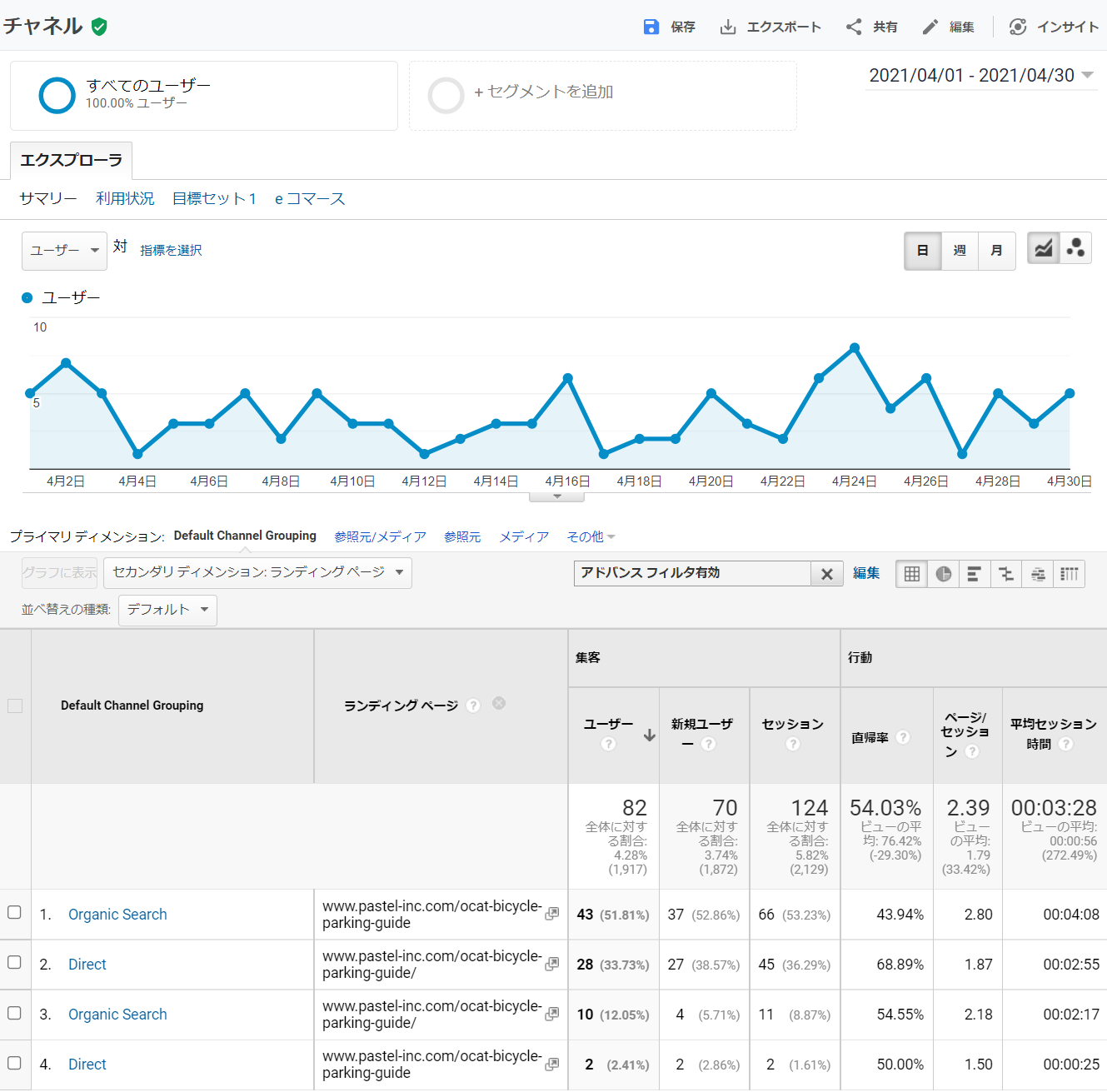Click the green verified shield icon
1107x1092 pixels.
coord(99,27)
